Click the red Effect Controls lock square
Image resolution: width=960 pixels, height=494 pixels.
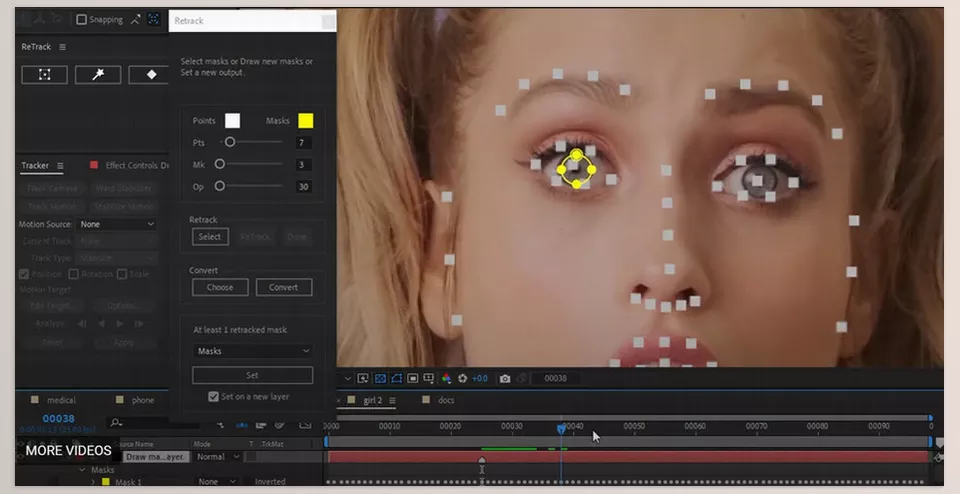tap(94, 165)
